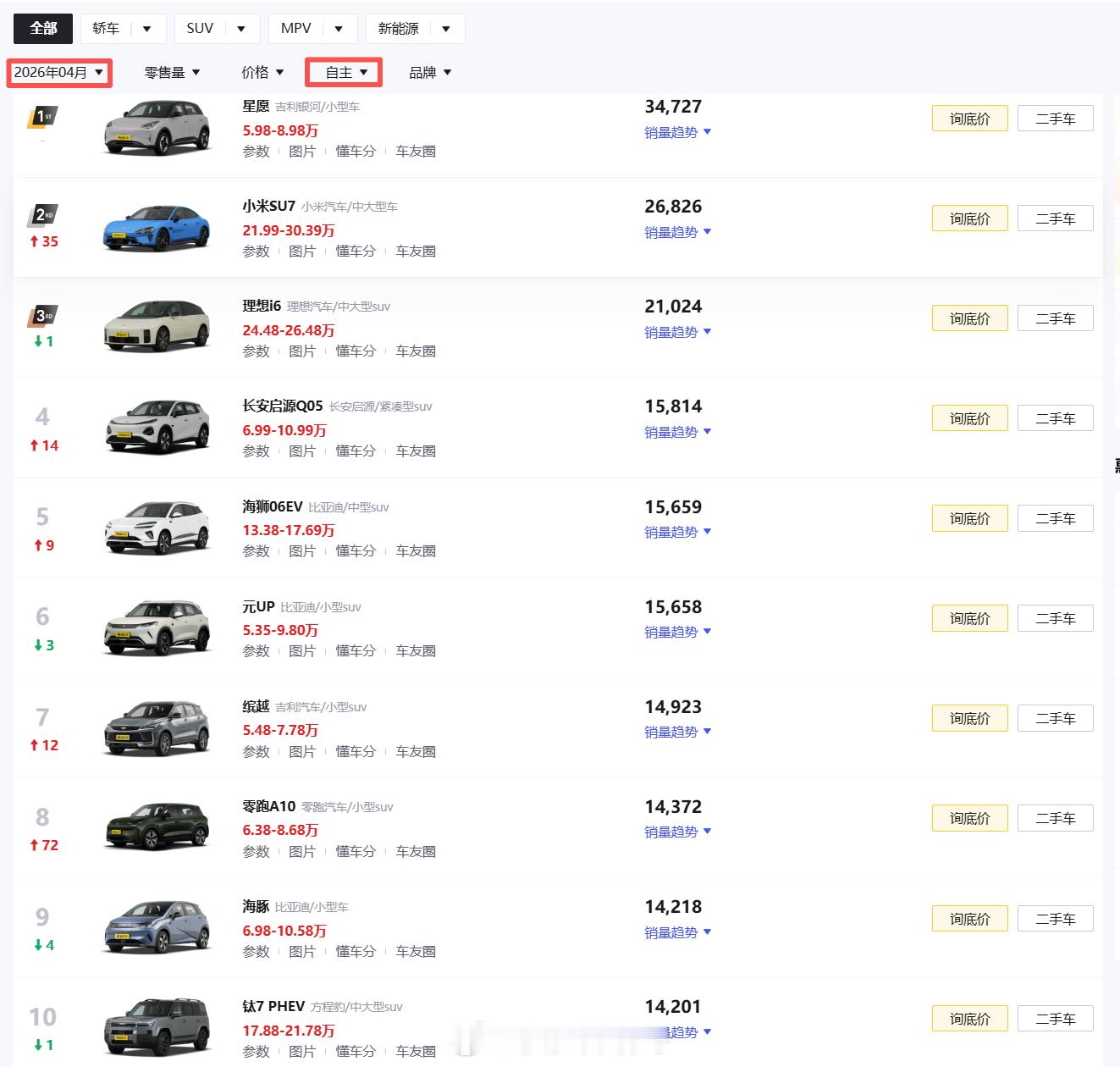The image size is (1120, 1067).
Task: Click 询底价 for 钛7 PHEV
Action: (x=970, y=1018)
